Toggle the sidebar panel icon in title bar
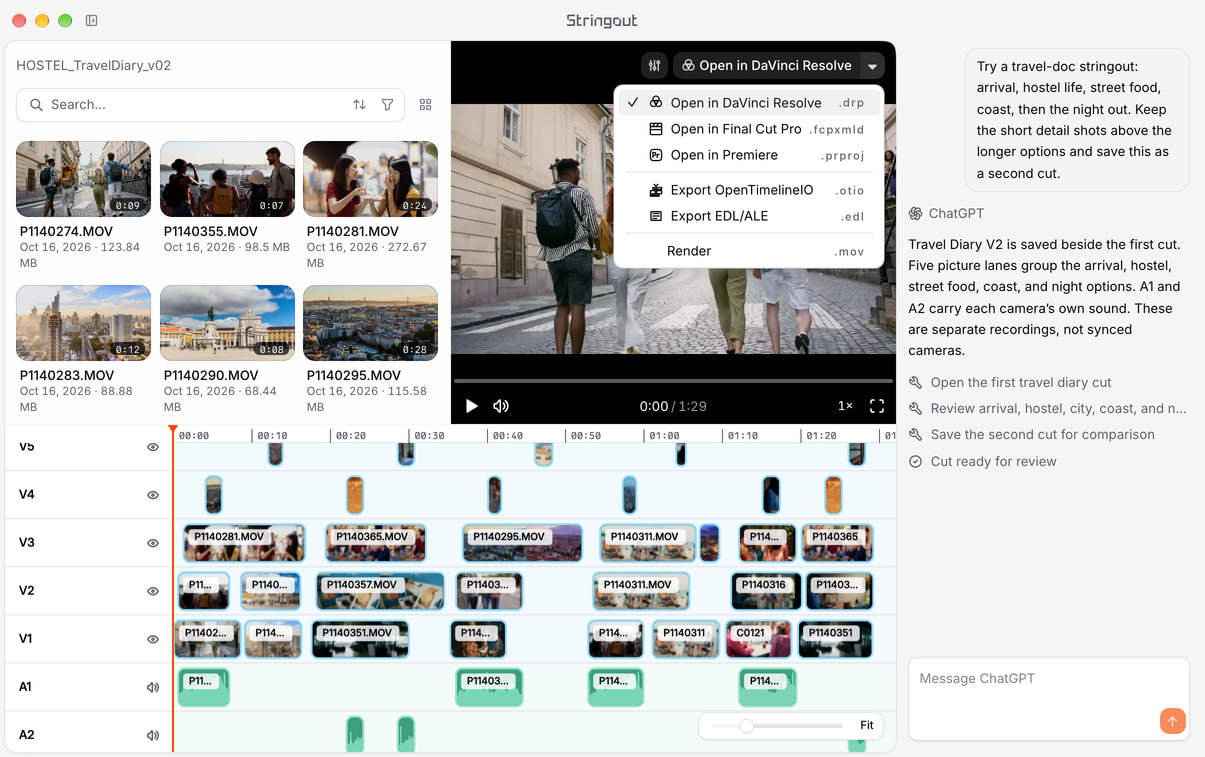The image size is (1205, 757). 92,20
